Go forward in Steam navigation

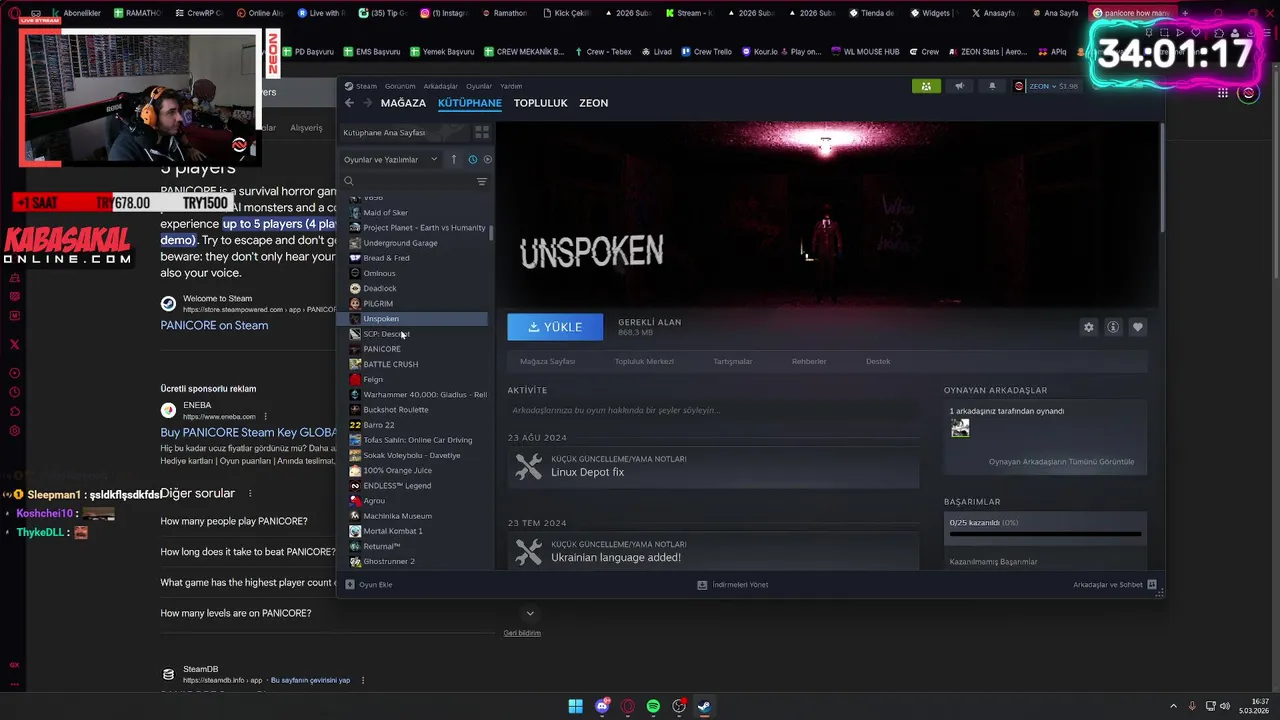(367, 103)
